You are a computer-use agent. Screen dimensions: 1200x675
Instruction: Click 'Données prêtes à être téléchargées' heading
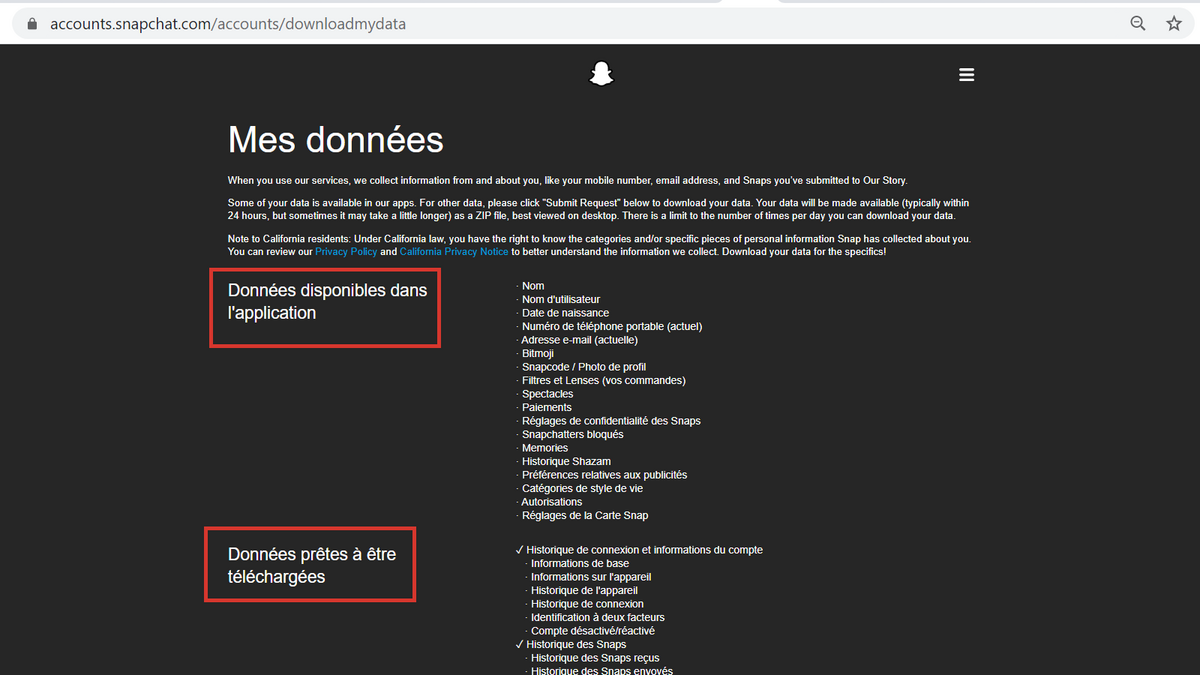pos(312,565)
